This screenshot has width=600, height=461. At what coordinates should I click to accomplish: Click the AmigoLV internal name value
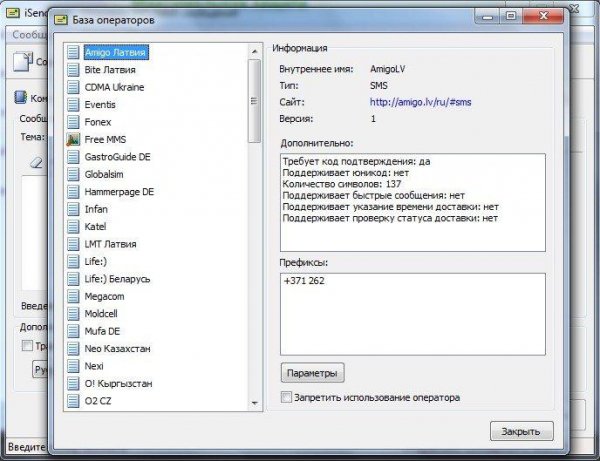click(387, 69)
